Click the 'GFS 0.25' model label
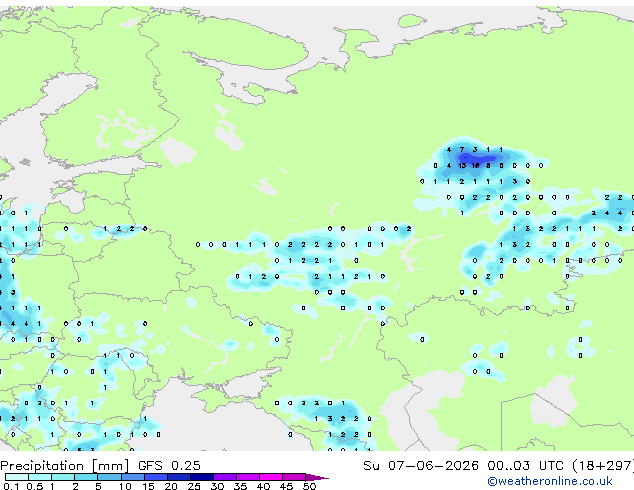Viewport: 634px width, 490px height. [169, 465]
